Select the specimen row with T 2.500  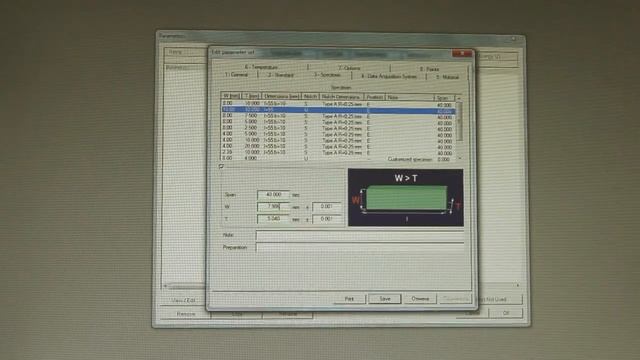tap(338, 128)
